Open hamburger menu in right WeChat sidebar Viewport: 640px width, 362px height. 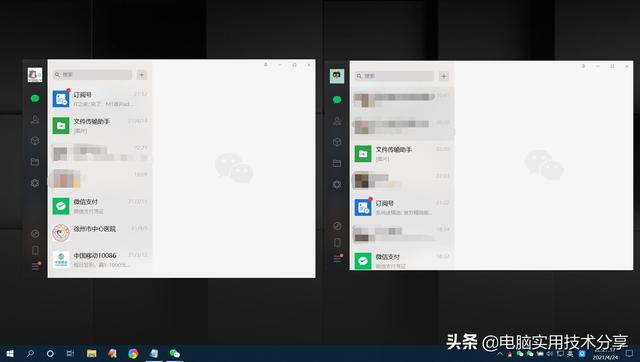pyautogui.click(x=338, y=258)
